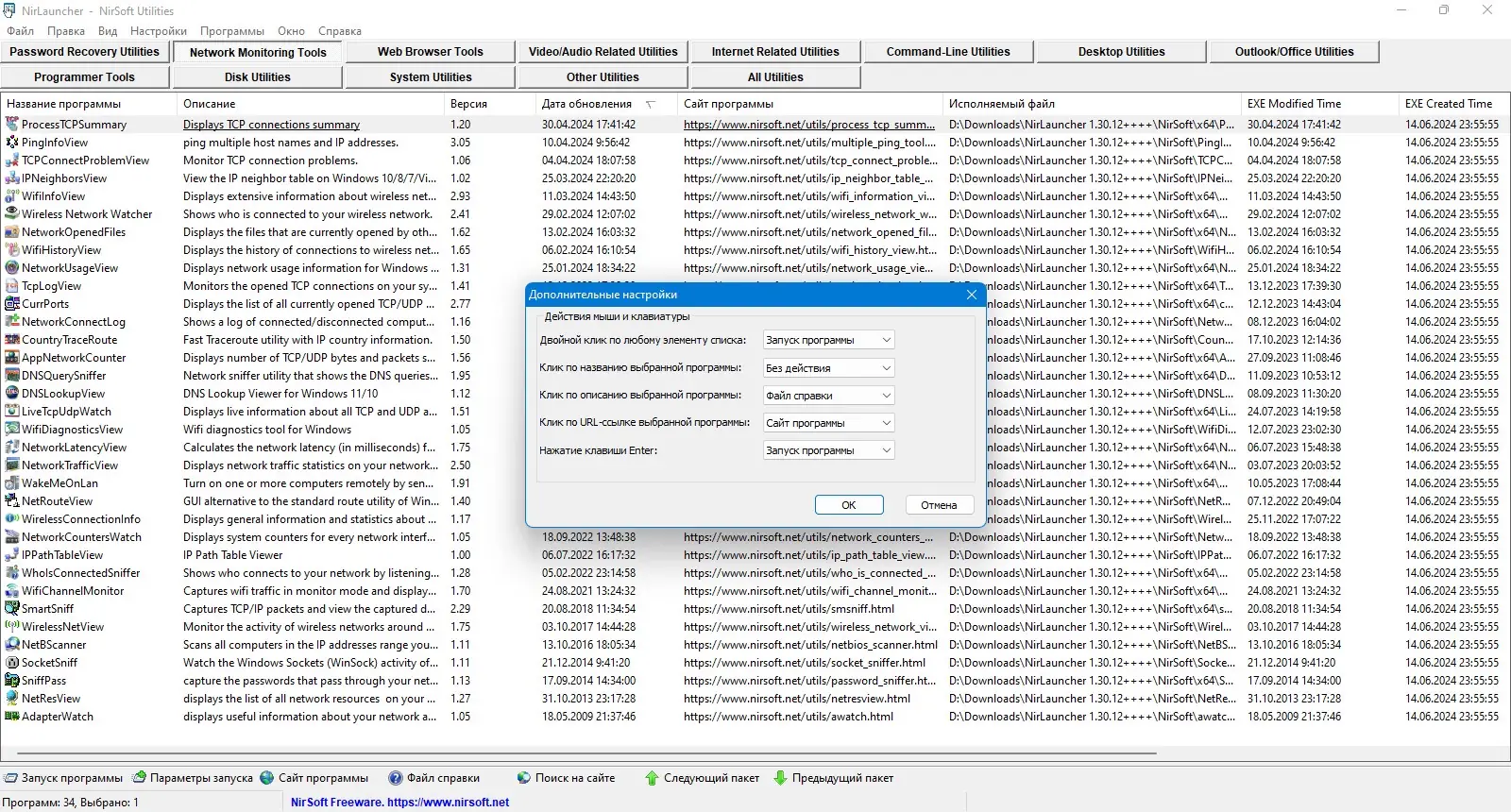The width and height of the screenshot is (1511, 812).
Task: Select the NetResView row name
Action: 51,698
